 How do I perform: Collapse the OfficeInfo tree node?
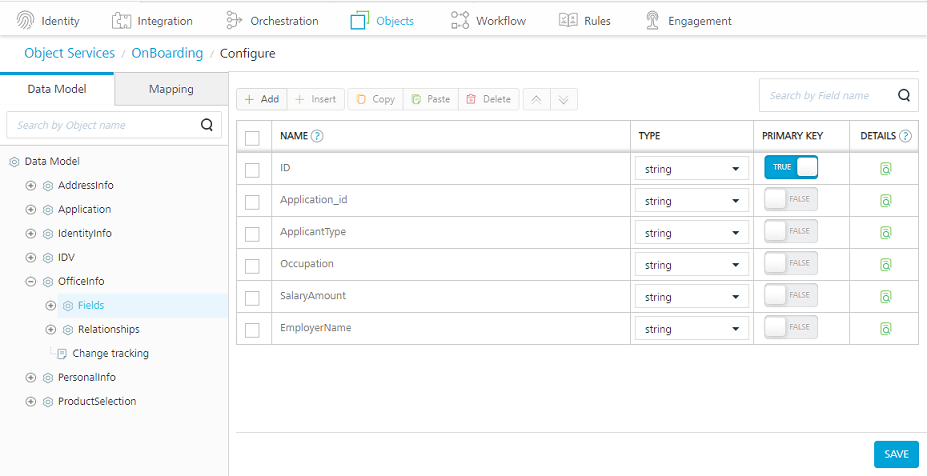click(x=31, y=281)
